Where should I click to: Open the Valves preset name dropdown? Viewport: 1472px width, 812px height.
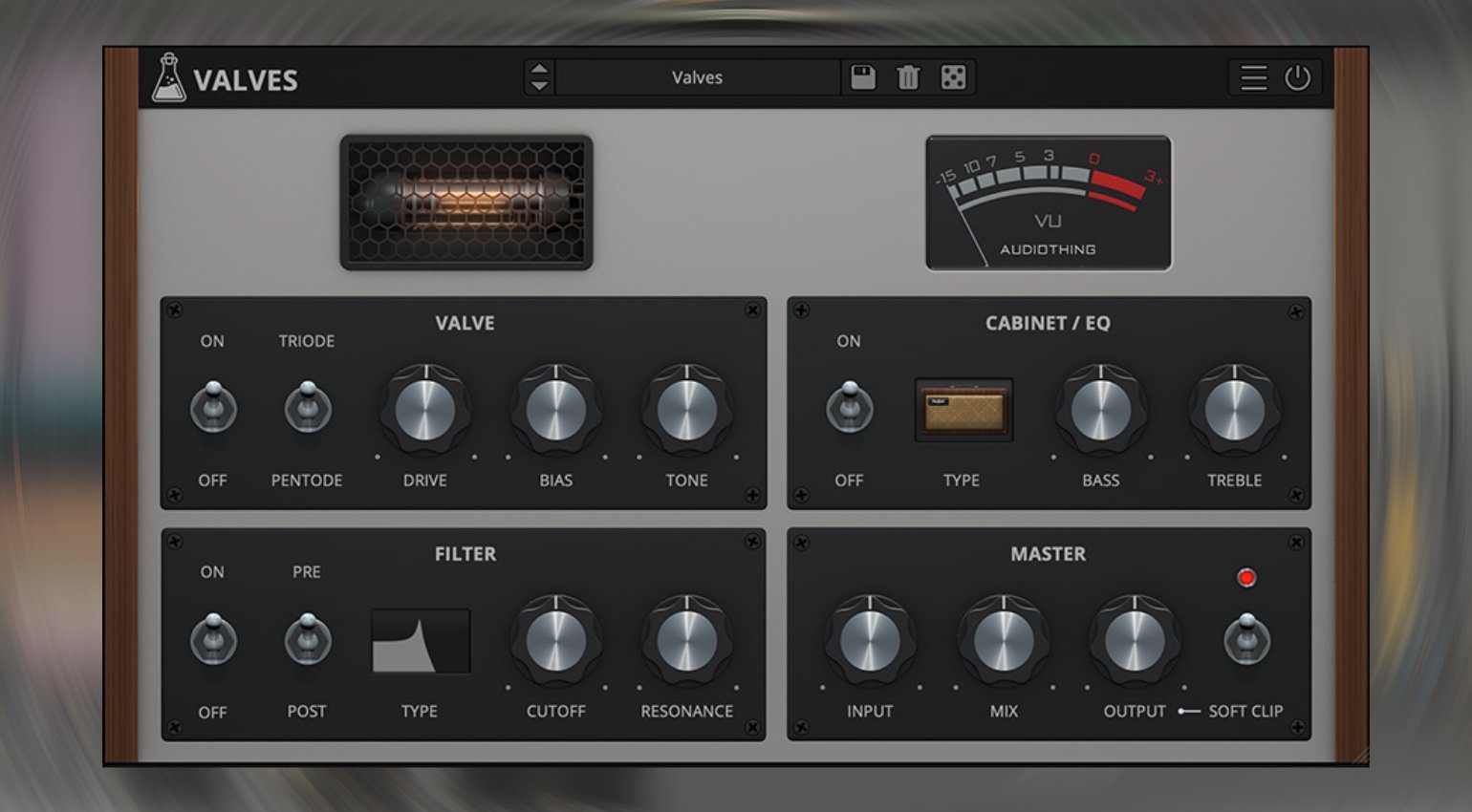click(697, 77)
